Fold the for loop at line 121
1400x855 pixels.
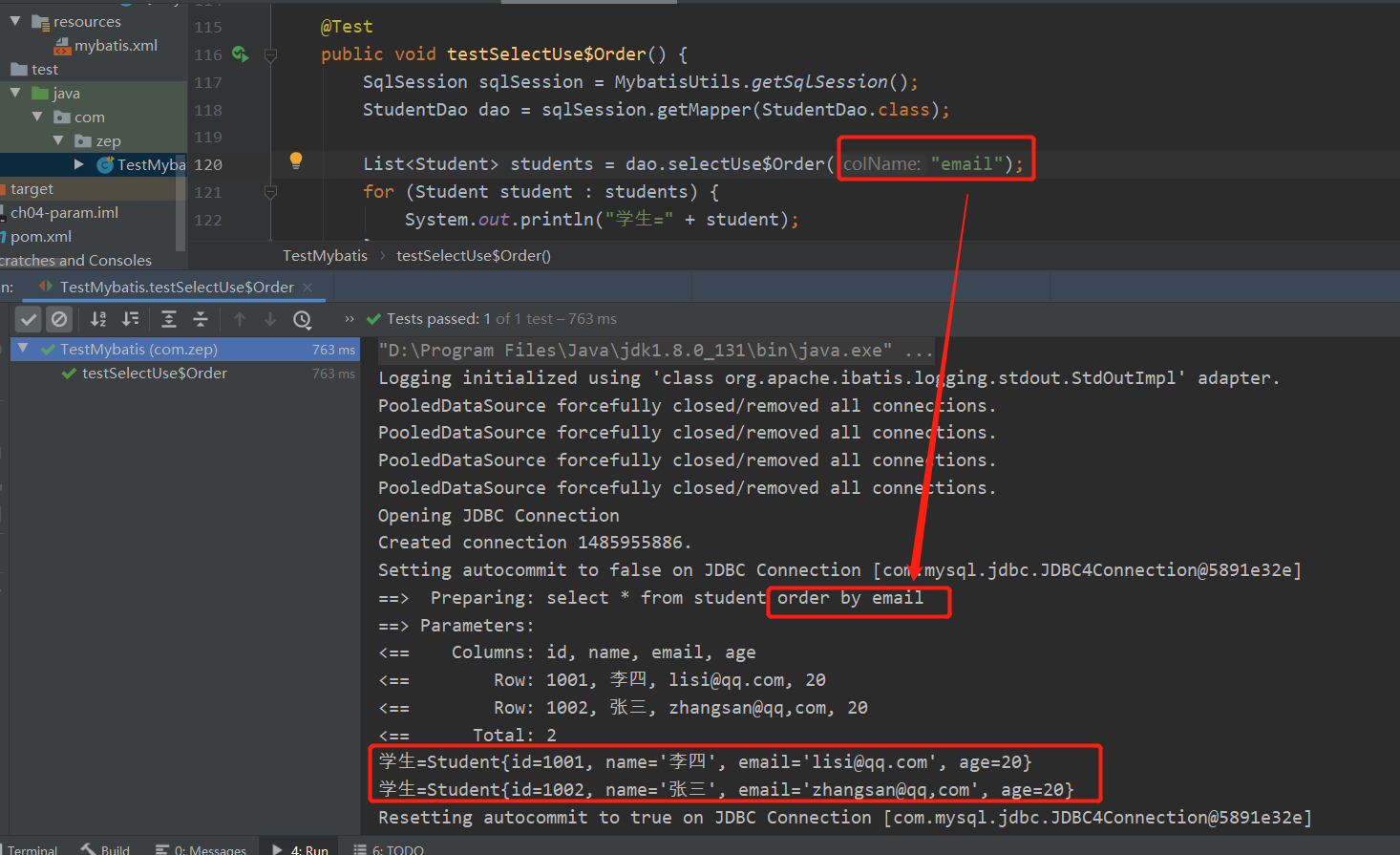pos(270,192)
